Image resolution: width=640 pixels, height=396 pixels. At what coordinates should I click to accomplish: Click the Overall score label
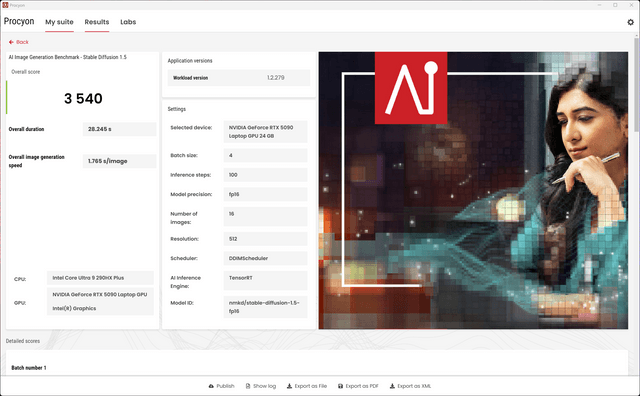pos(26,72)
